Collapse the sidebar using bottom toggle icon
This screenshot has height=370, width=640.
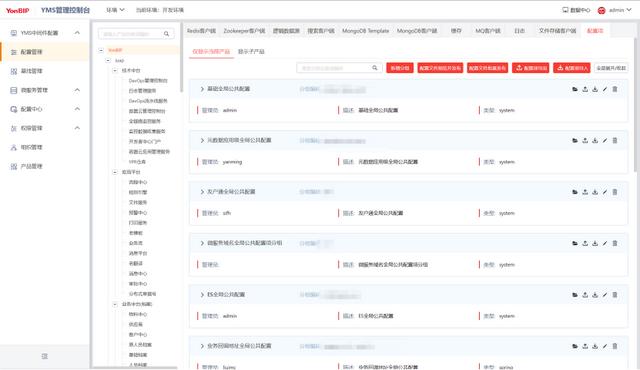(44, 356)
